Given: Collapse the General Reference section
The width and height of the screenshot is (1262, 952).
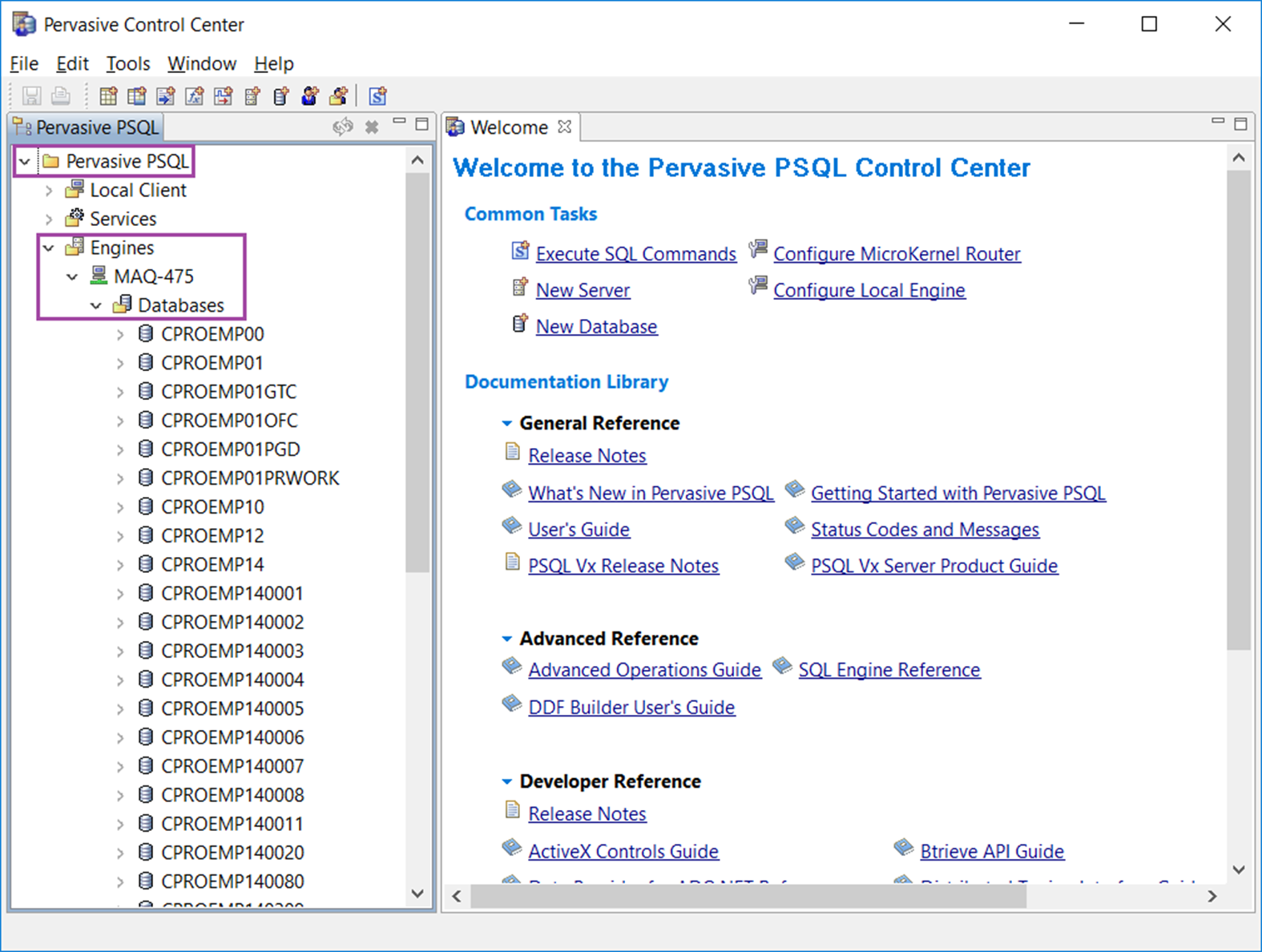Looking at the screenshot, I should pos(506,423).
